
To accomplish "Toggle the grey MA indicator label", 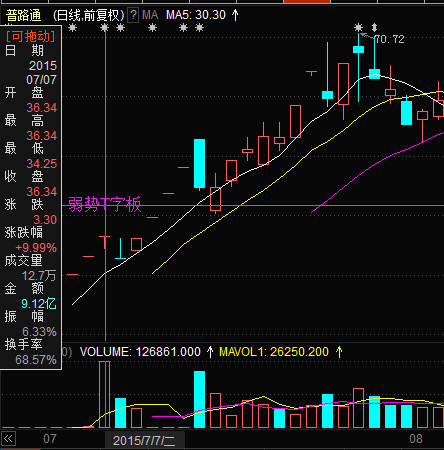I will tap(150, 15).
